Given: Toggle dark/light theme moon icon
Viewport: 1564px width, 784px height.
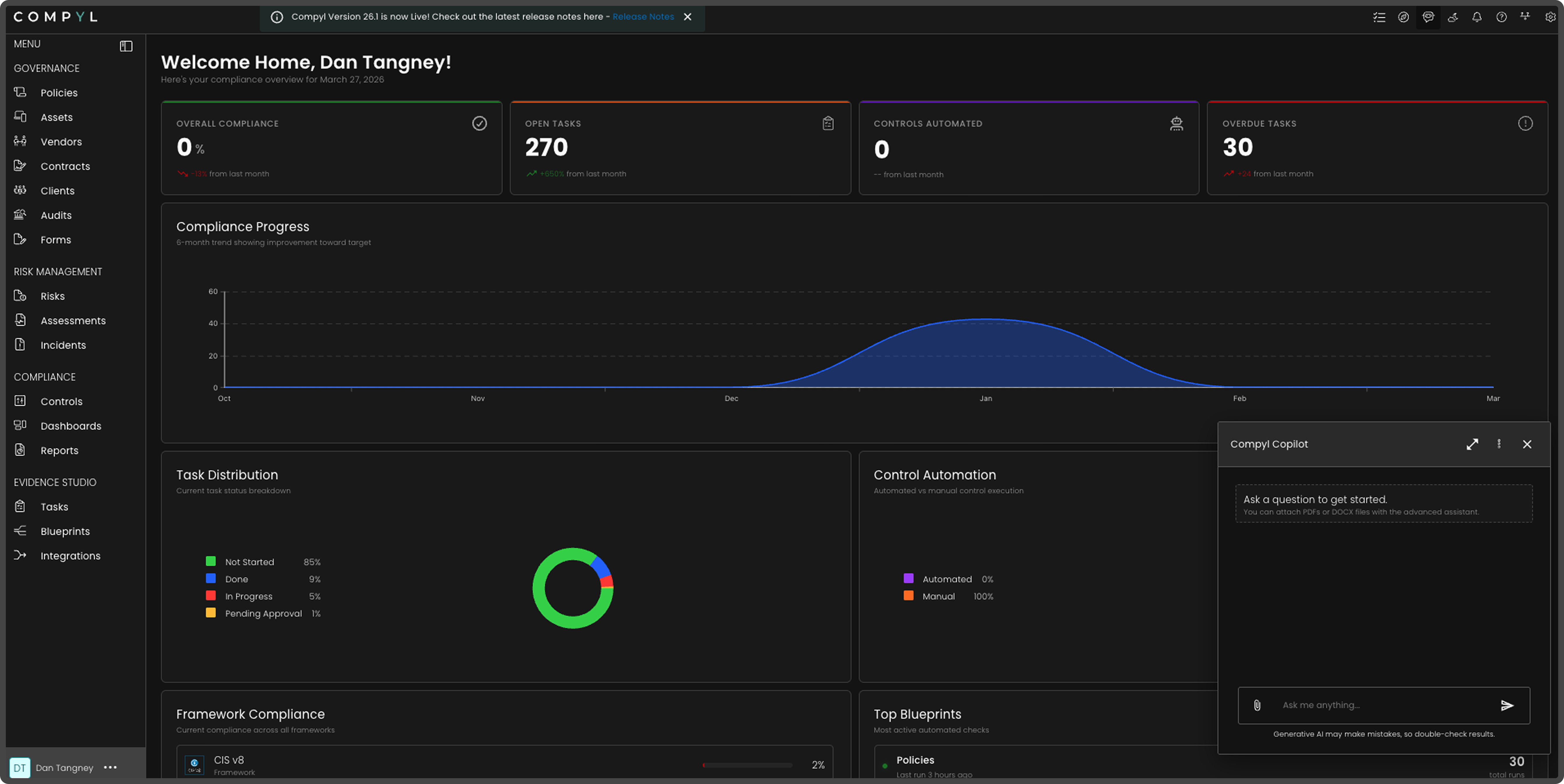Looking at the screenshot, I should (x=1452, y=17).
